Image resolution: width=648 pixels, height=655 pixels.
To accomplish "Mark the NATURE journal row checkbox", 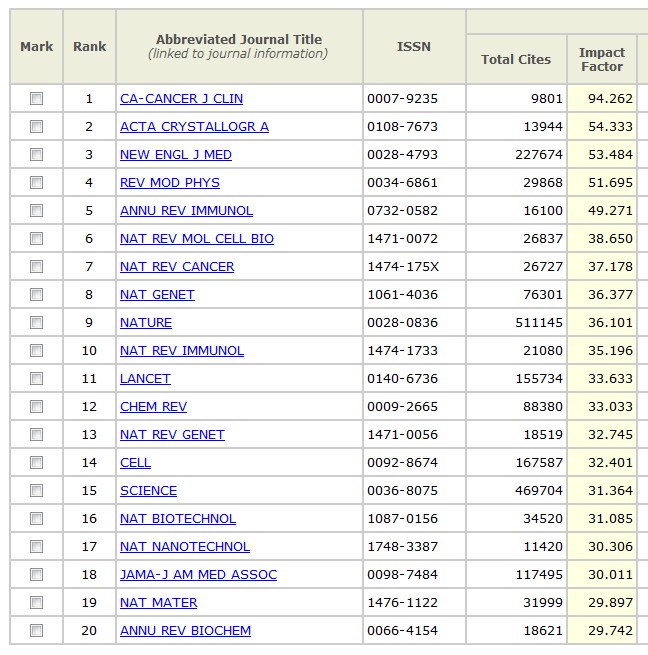I will coord(37,323).
